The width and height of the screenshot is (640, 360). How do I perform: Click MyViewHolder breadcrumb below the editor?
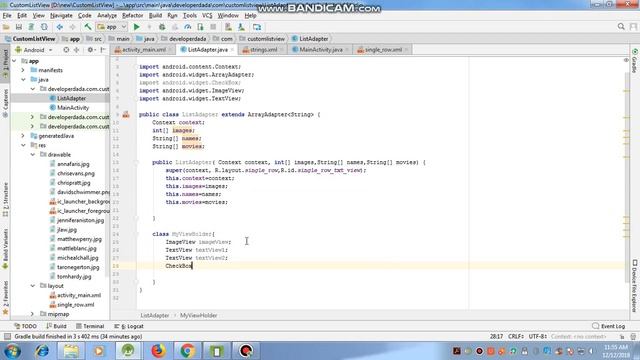[198, 316]
